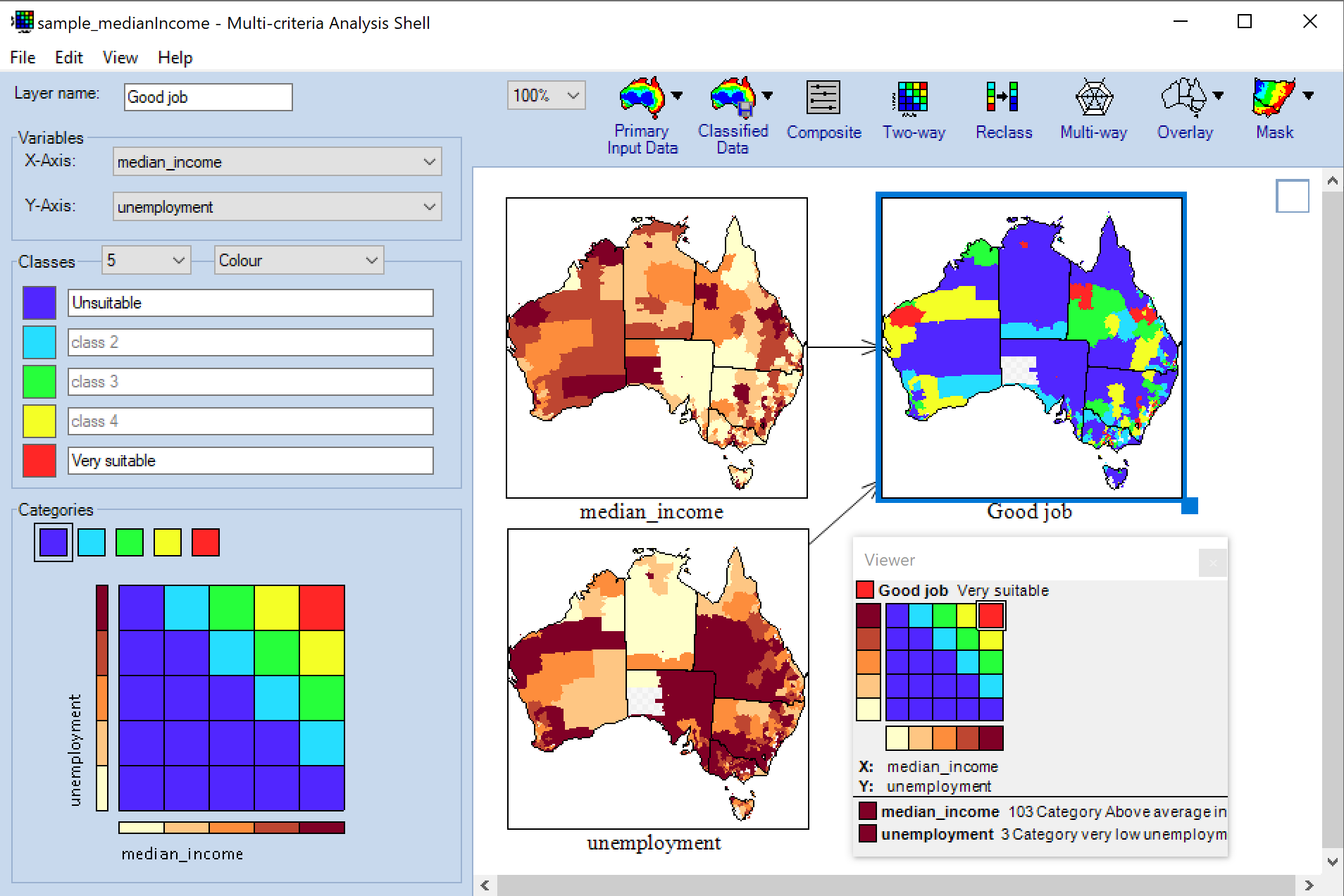Minimize the application window

1181,22
